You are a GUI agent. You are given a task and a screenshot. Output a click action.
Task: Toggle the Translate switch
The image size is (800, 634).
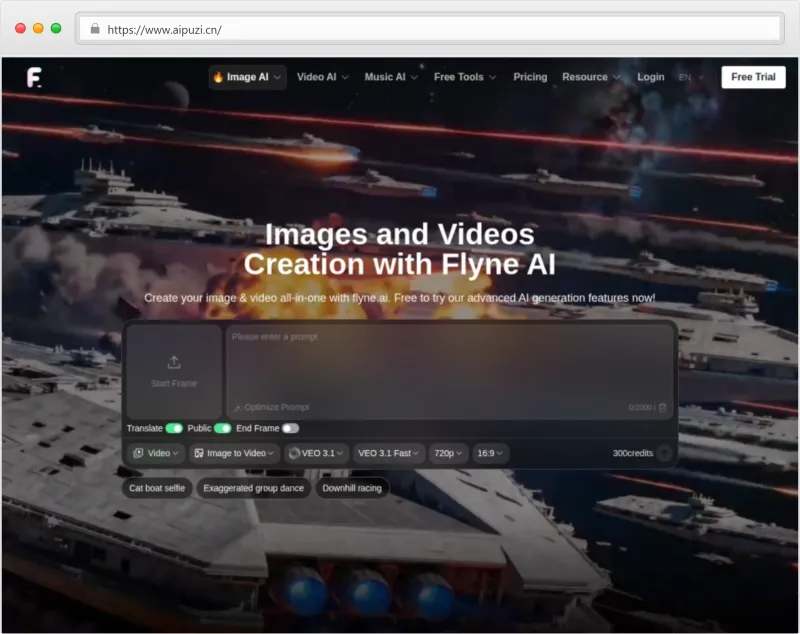pos(174,428)
